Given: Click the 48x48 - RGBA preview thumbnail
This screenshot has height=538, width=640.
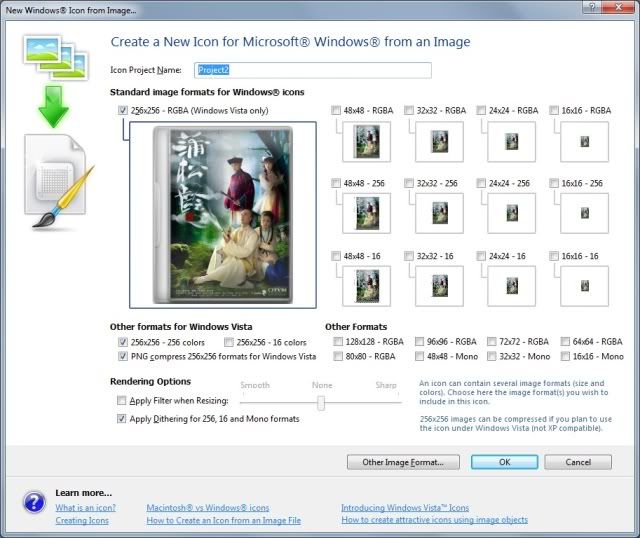Looking at the screenshot, I should click(x=367, y=142).
